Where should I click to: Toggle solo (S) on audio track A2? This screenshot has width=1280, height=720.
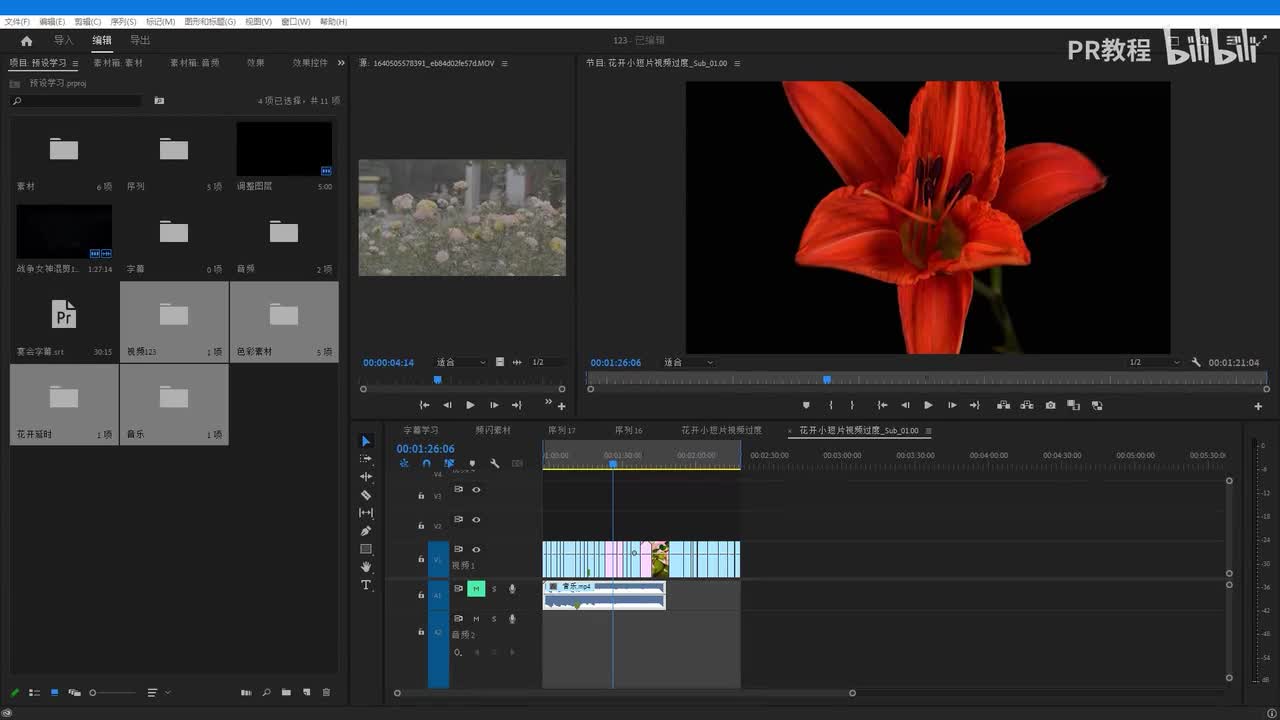494,619
